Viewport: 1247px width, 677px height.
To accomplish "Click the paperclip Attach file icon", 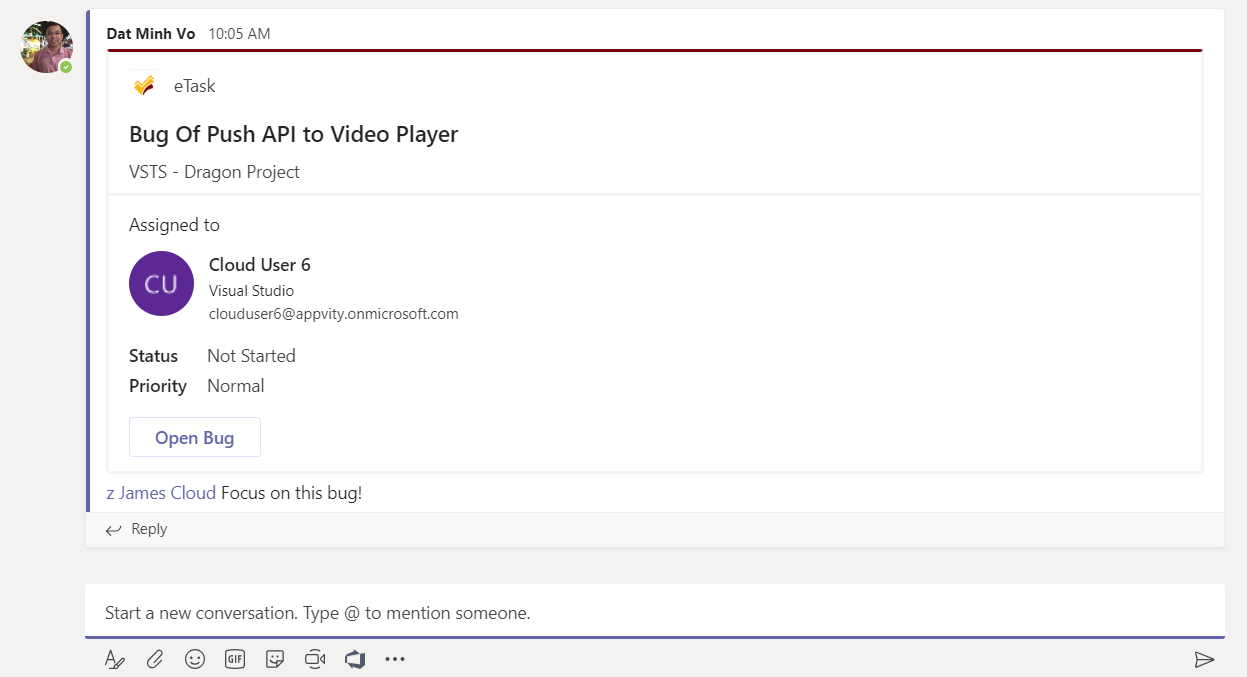I will click(155, 659).
